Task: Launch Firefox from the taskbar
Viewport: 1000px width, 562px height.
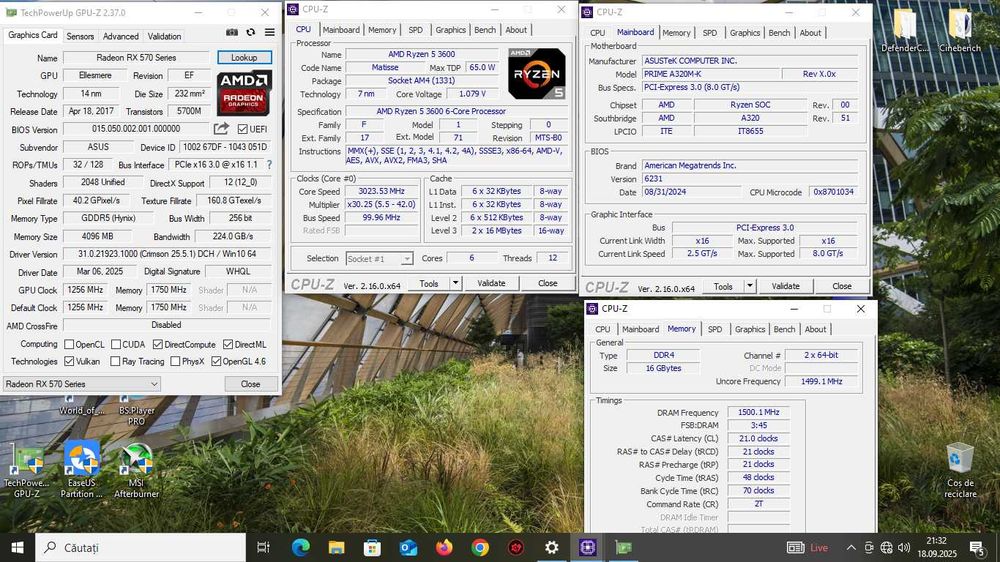Action: pyautogui.click(x=444, y=547)
